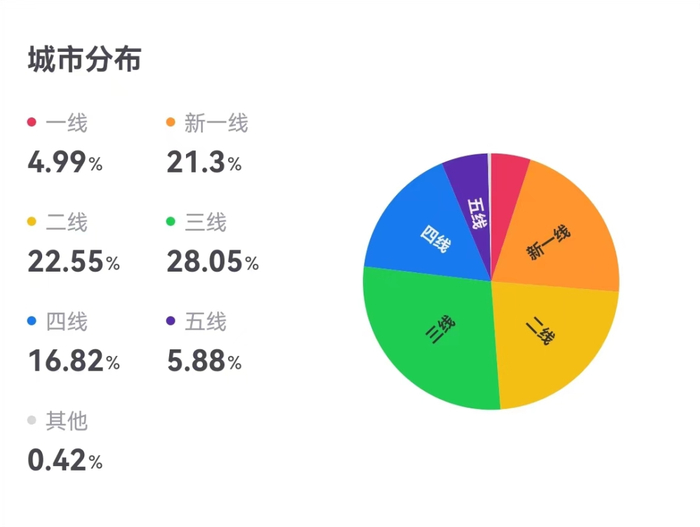The width and height of the screenshot is (700, 527).
Task: Click the yellow 二线 legend dot
Action: (32, 222)
